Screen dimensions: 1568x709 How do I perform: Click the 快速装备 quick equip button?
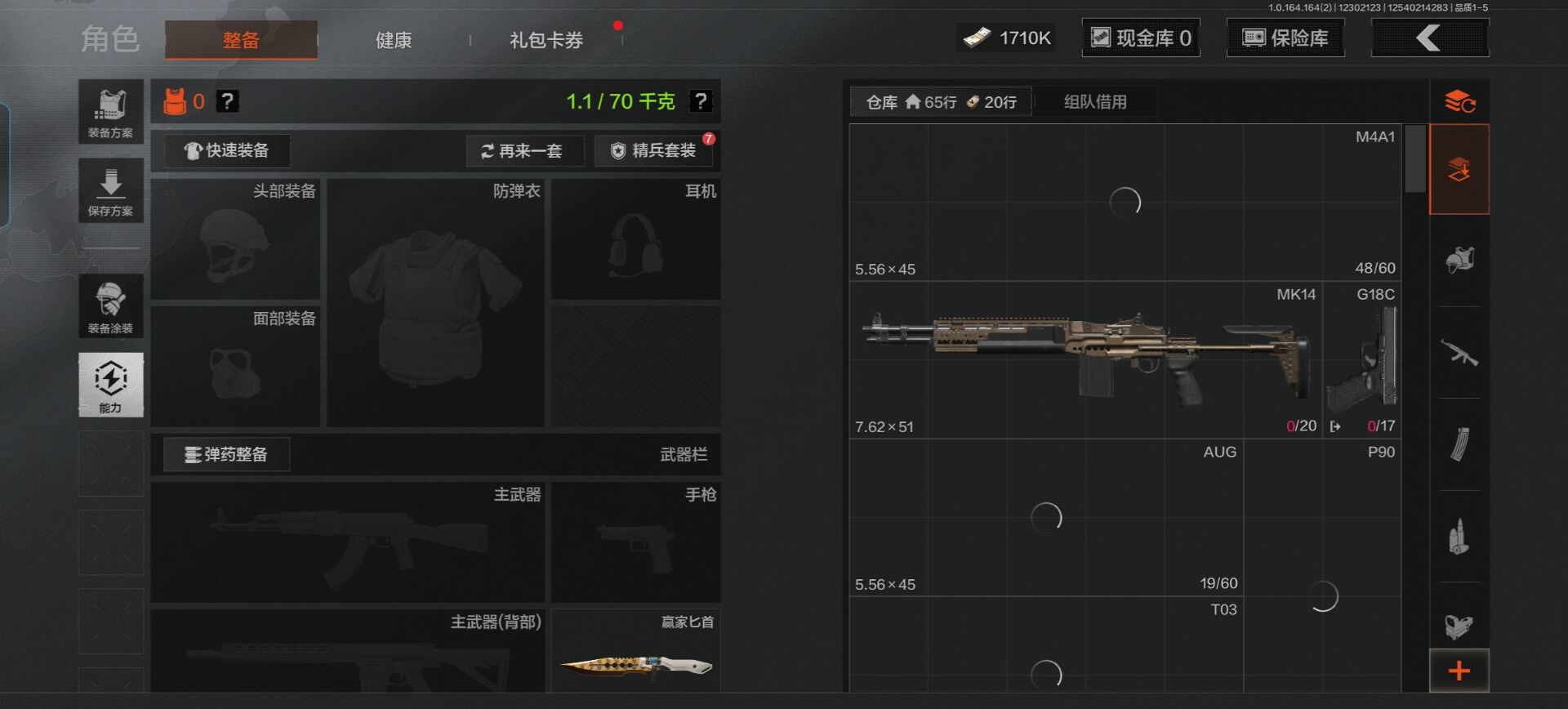click(x=227, y=150)
